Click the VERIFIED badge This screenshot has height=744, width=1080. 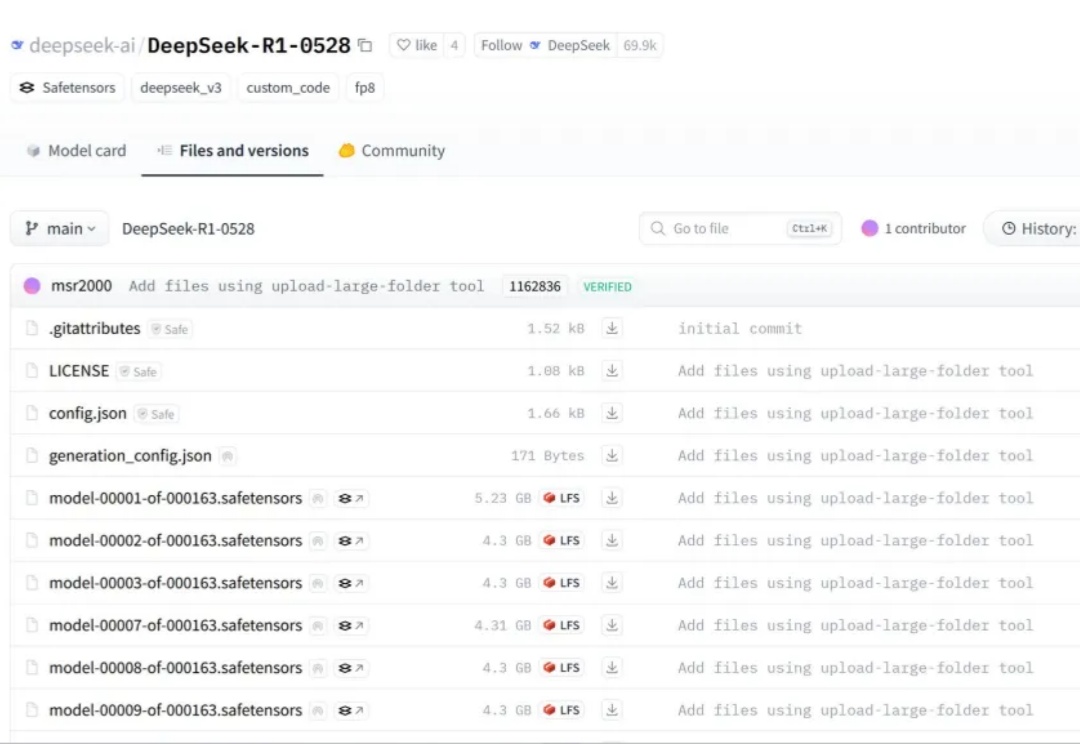(x=607, y=287)
